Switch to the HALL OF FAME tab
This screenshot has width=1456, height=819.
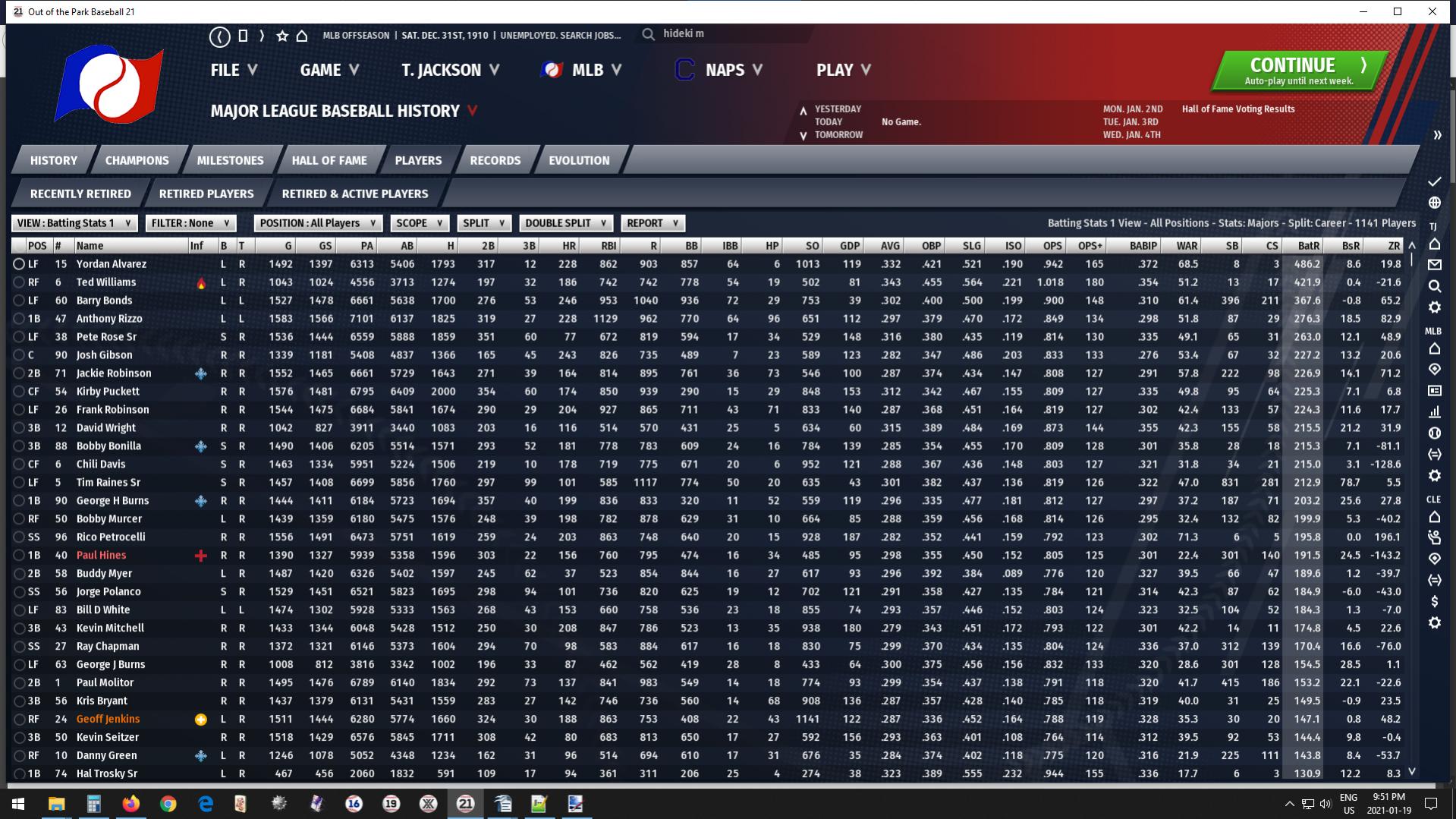(x=329, y=160)
